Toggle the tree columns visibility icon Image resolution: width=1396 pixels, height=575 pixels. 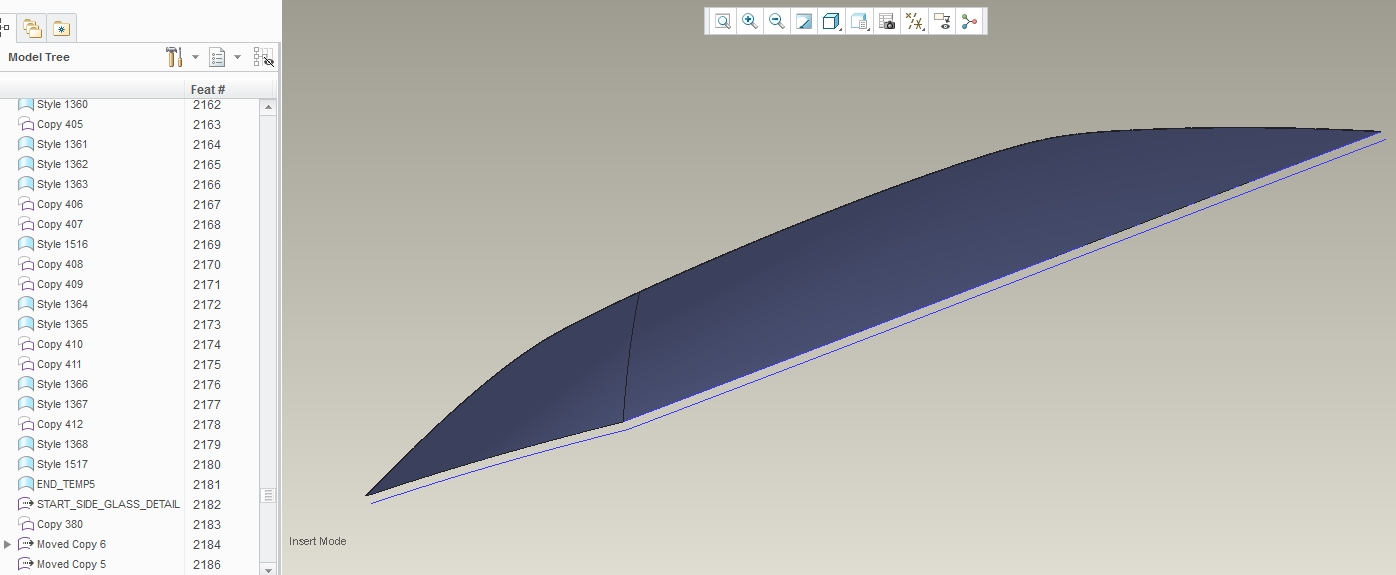pos(263,57)
